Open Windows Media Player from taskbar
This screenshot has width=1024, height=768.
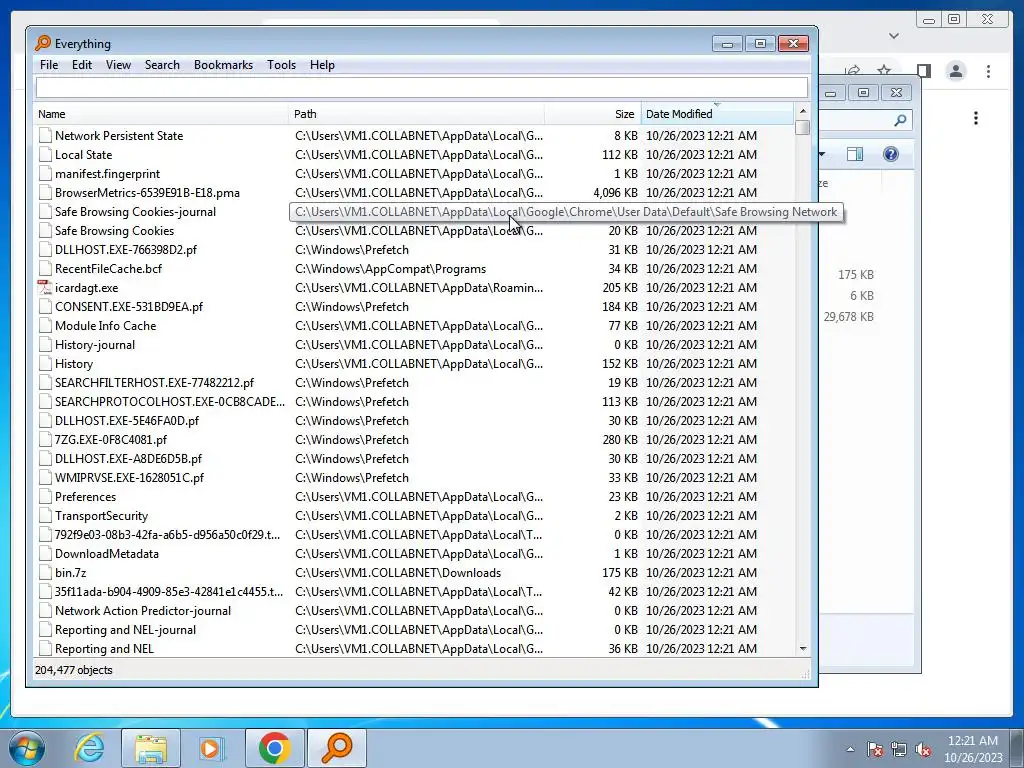click(x=212, y=748)
